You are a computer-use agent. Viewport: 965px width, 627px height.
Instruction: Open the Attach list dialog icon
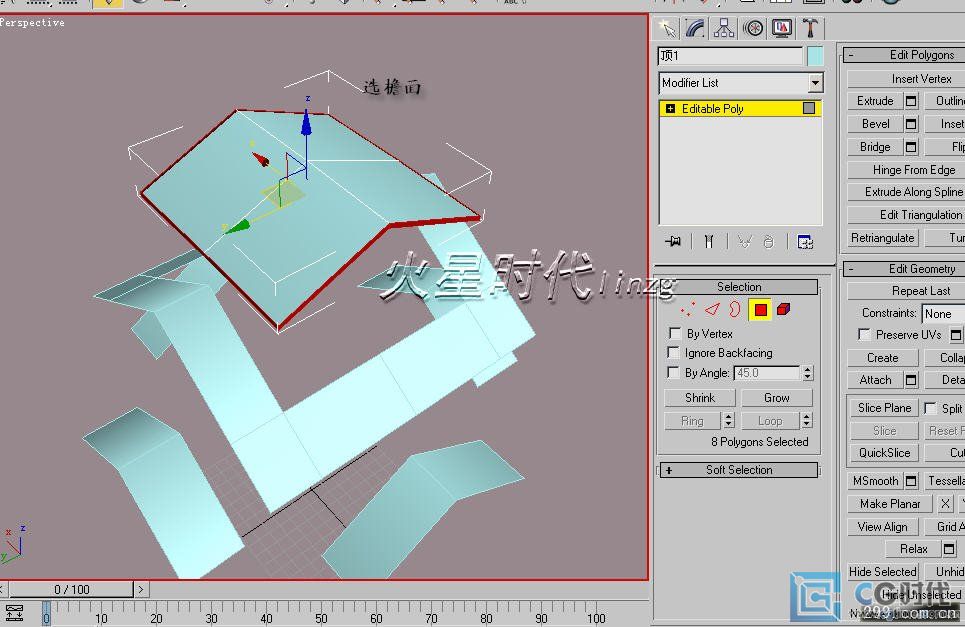click(911, 380)
